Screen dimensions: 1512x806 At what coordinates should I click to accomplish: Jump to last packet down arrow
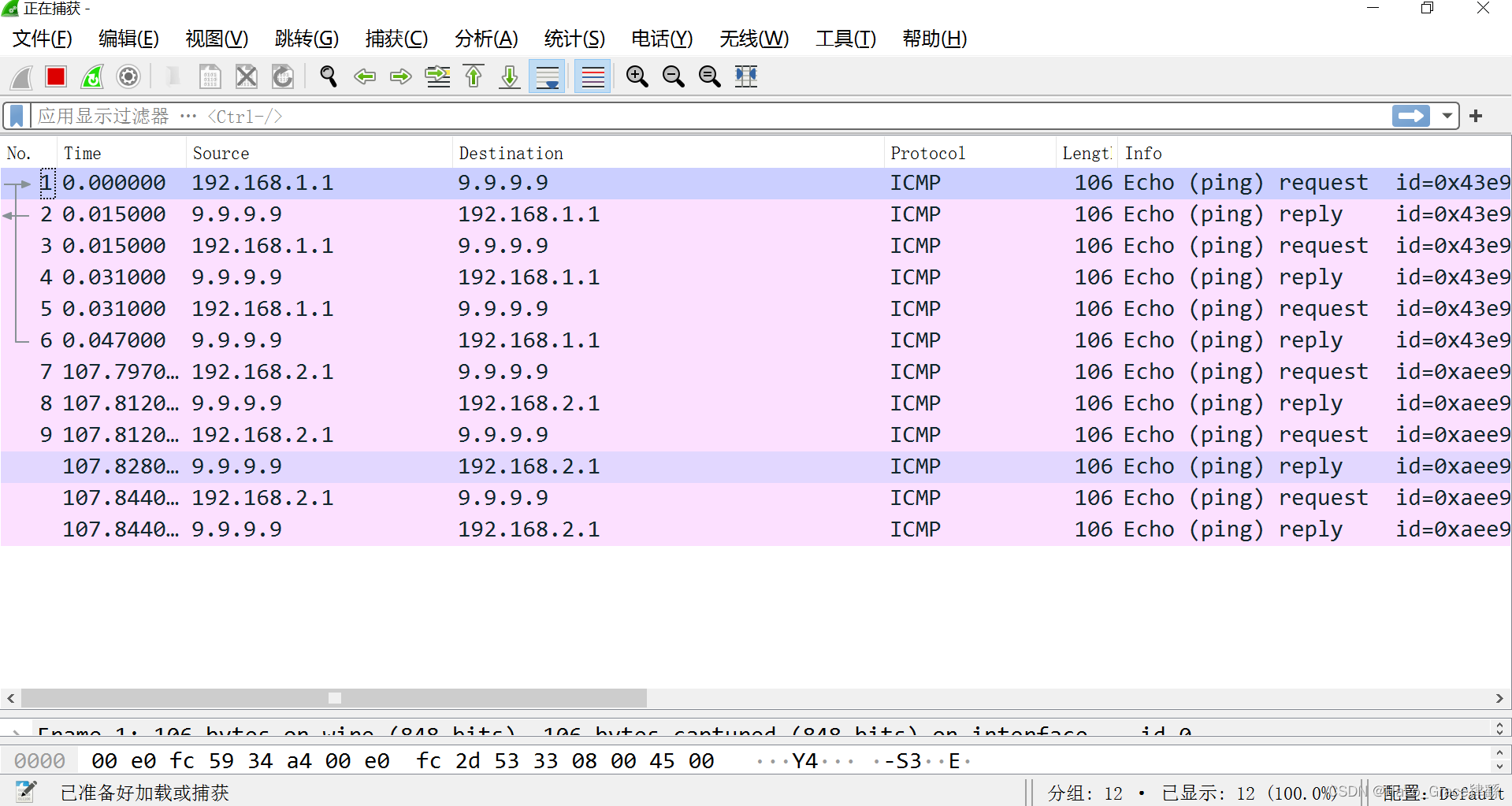click(x=510, y=76)
